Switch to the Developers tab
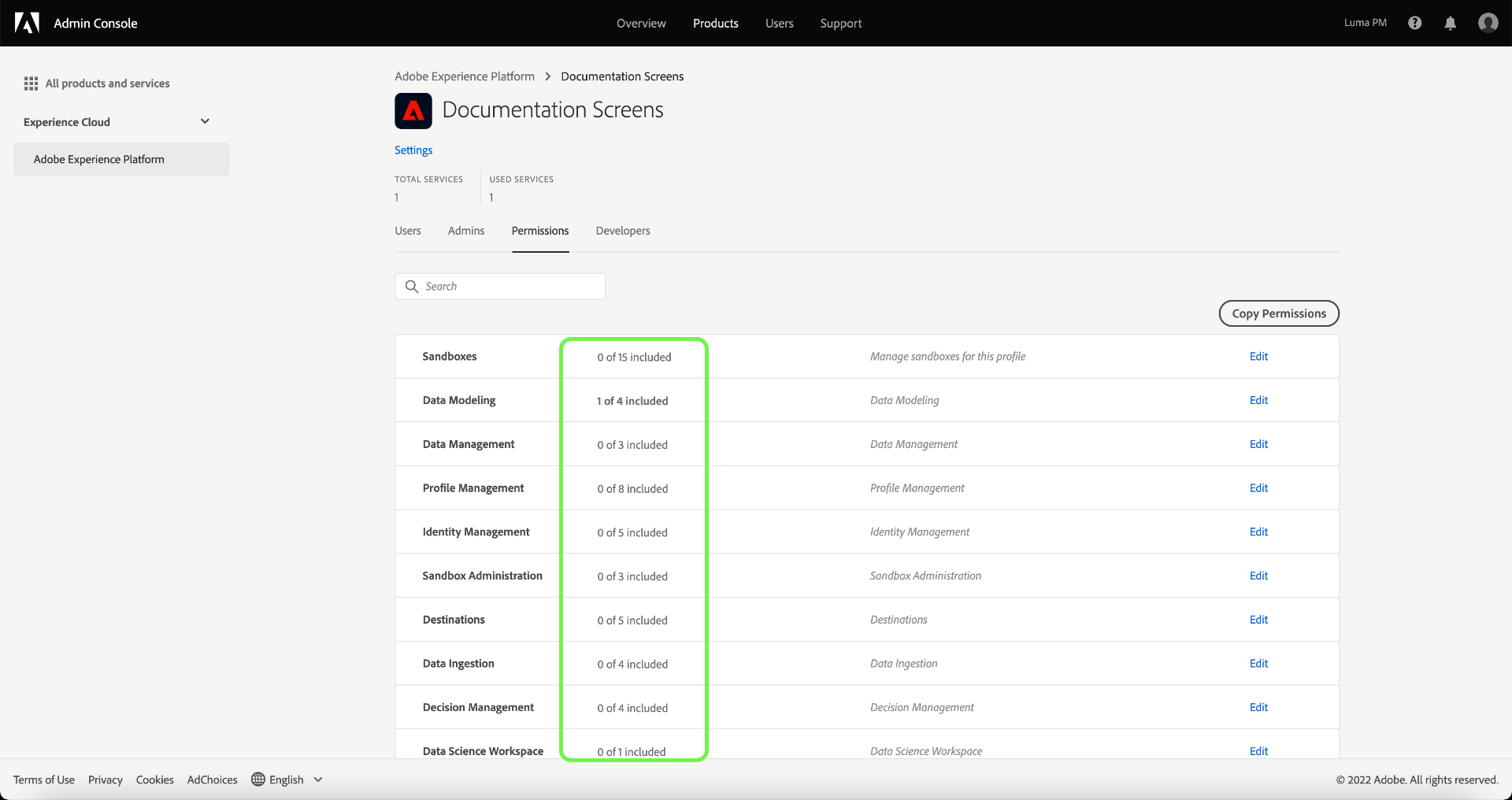This screenshot has width=1512, height=800. 623,231
